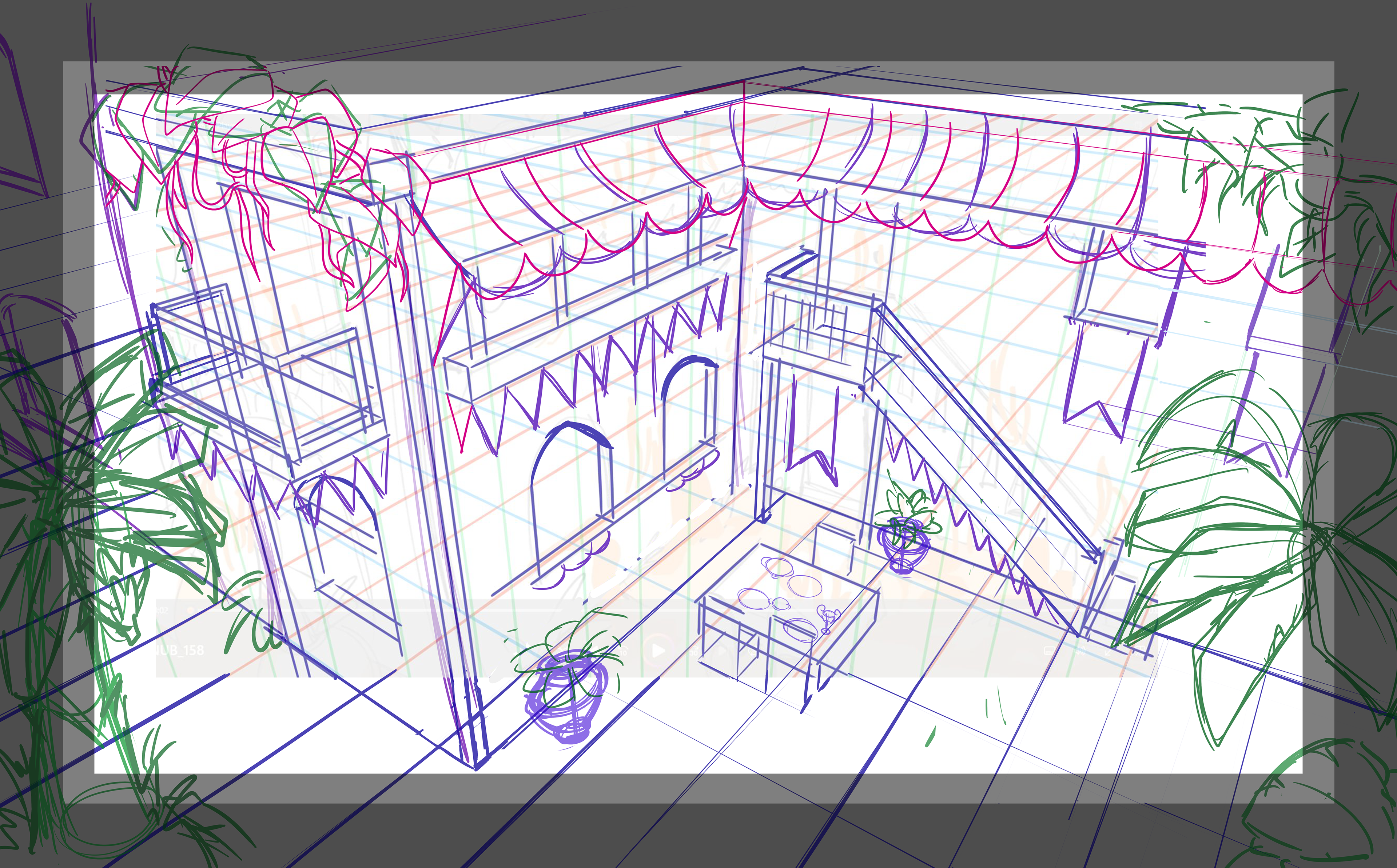Click the skip forward 30 seconds icon
The image size is (1397, 868).
click(694, 652)
